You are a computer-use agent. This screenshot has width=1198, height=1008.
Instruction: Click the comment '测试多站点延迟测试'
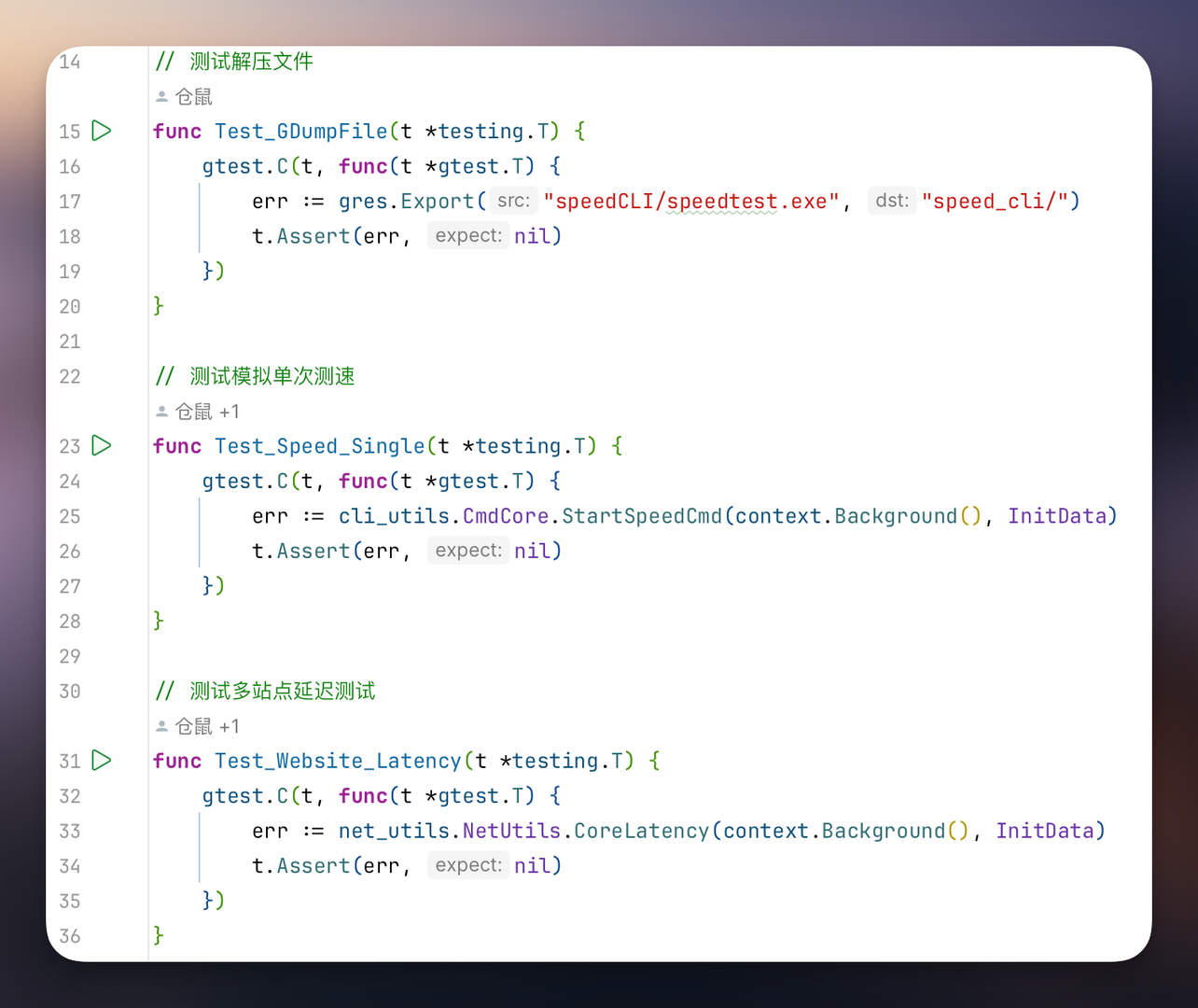tap(282, 692)
